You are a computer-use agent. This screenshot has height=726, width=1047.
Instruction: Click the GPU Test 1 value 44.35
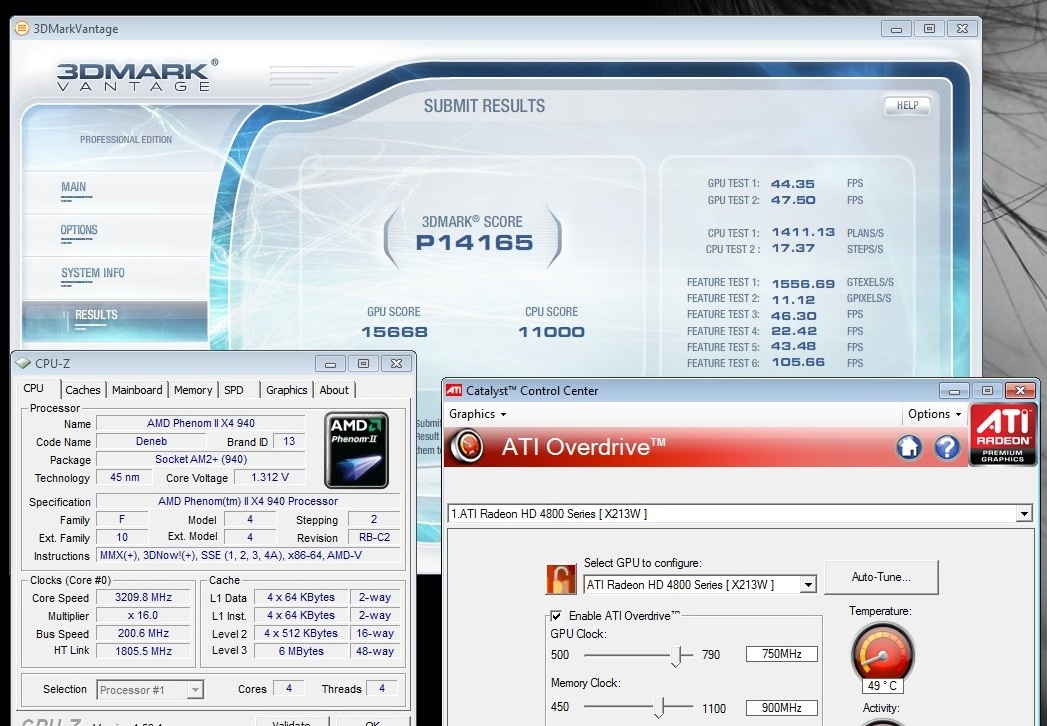pyautogui.click(x=793, y=184)
